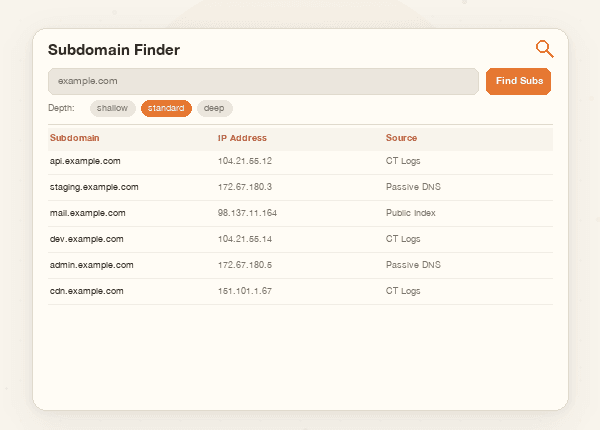Click Public Index source for mail row
This screenshot has height=430, width=600.
(x=411, y=213)
